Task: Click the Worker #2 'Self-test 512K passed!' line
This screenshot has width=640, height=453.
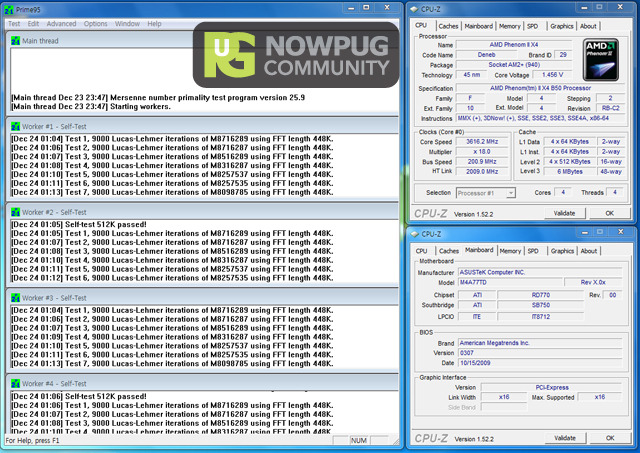Action: 79,224
